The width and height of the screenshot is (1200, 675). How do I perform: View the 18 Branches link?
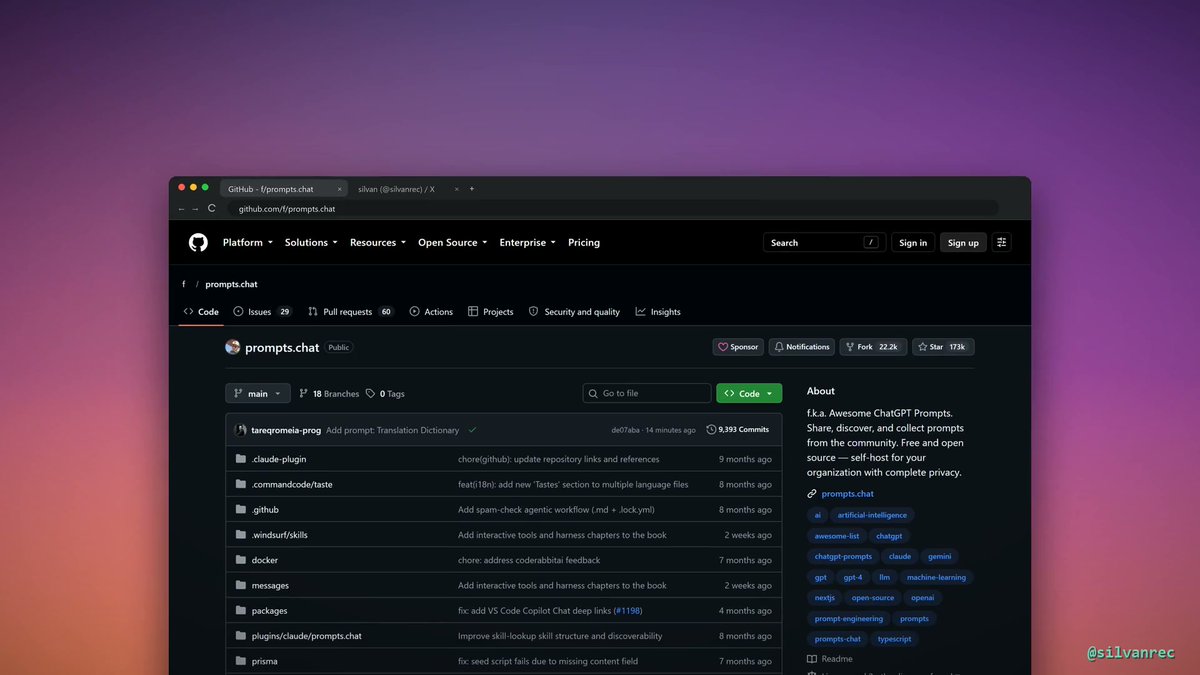(x=329, y=394)
